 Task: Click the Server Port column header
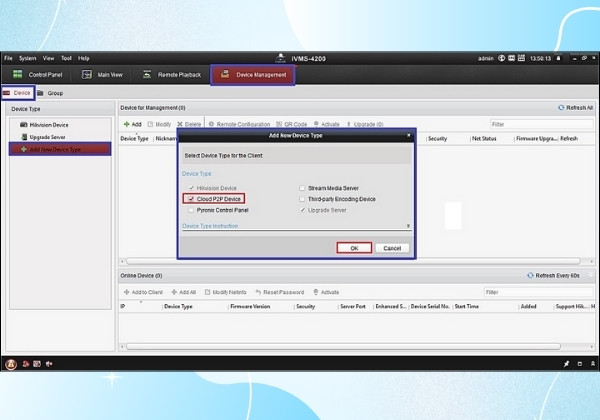coord(353,306)
